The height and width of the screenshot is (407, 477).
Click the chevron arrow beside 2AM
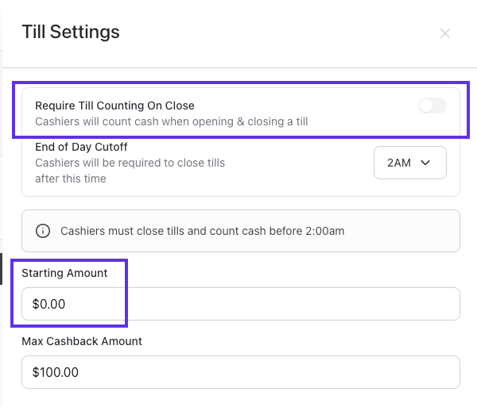coord(425,163)
